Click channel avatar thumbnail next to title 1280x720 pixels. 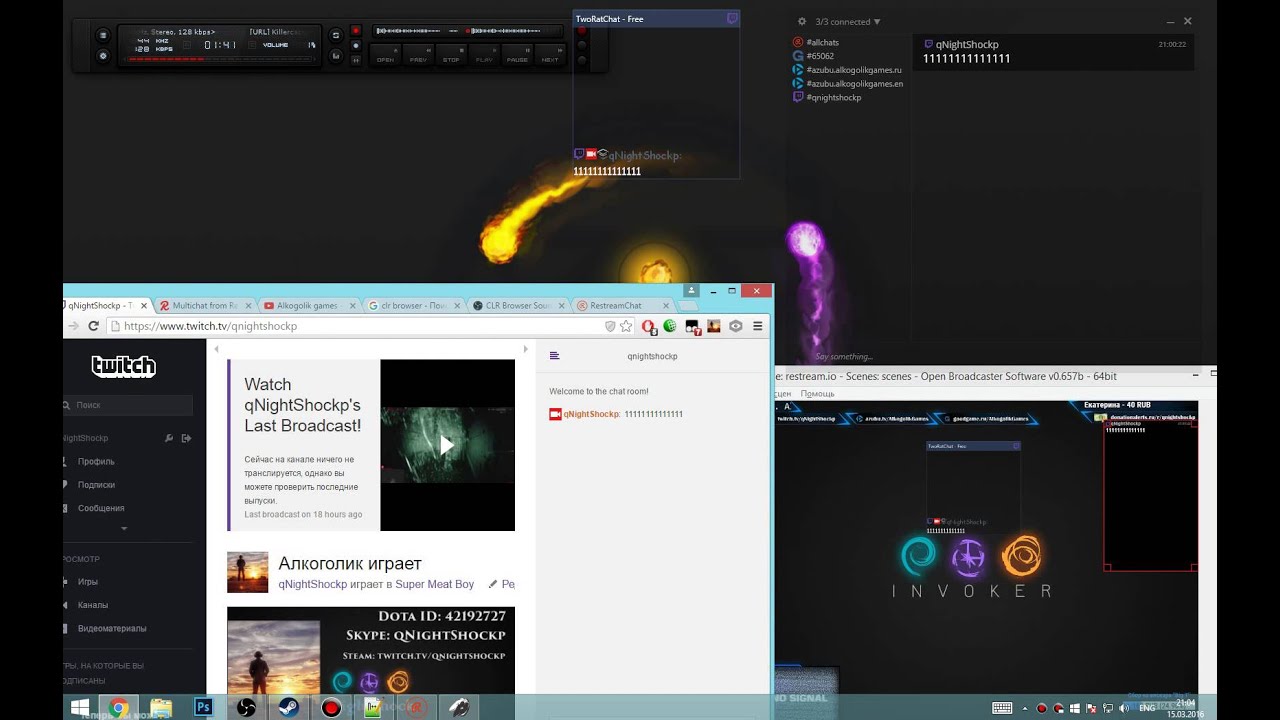248,572
